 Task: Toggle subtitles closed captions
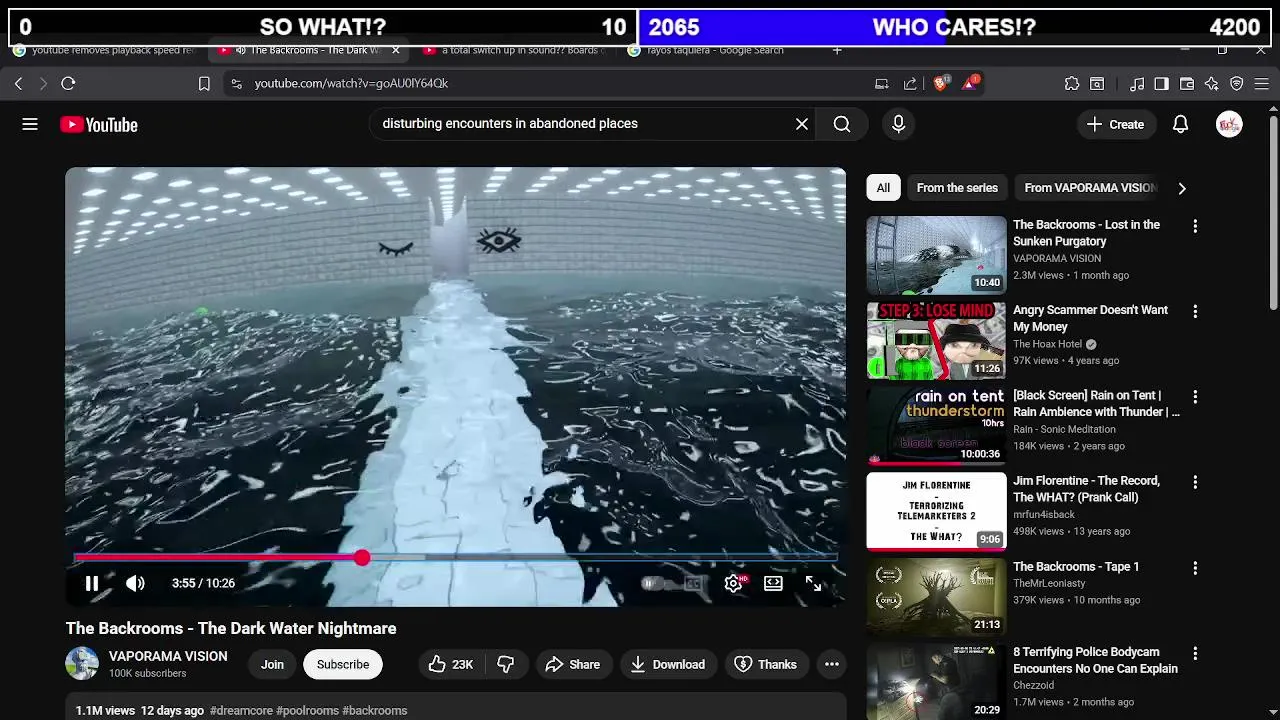[693, 583]
